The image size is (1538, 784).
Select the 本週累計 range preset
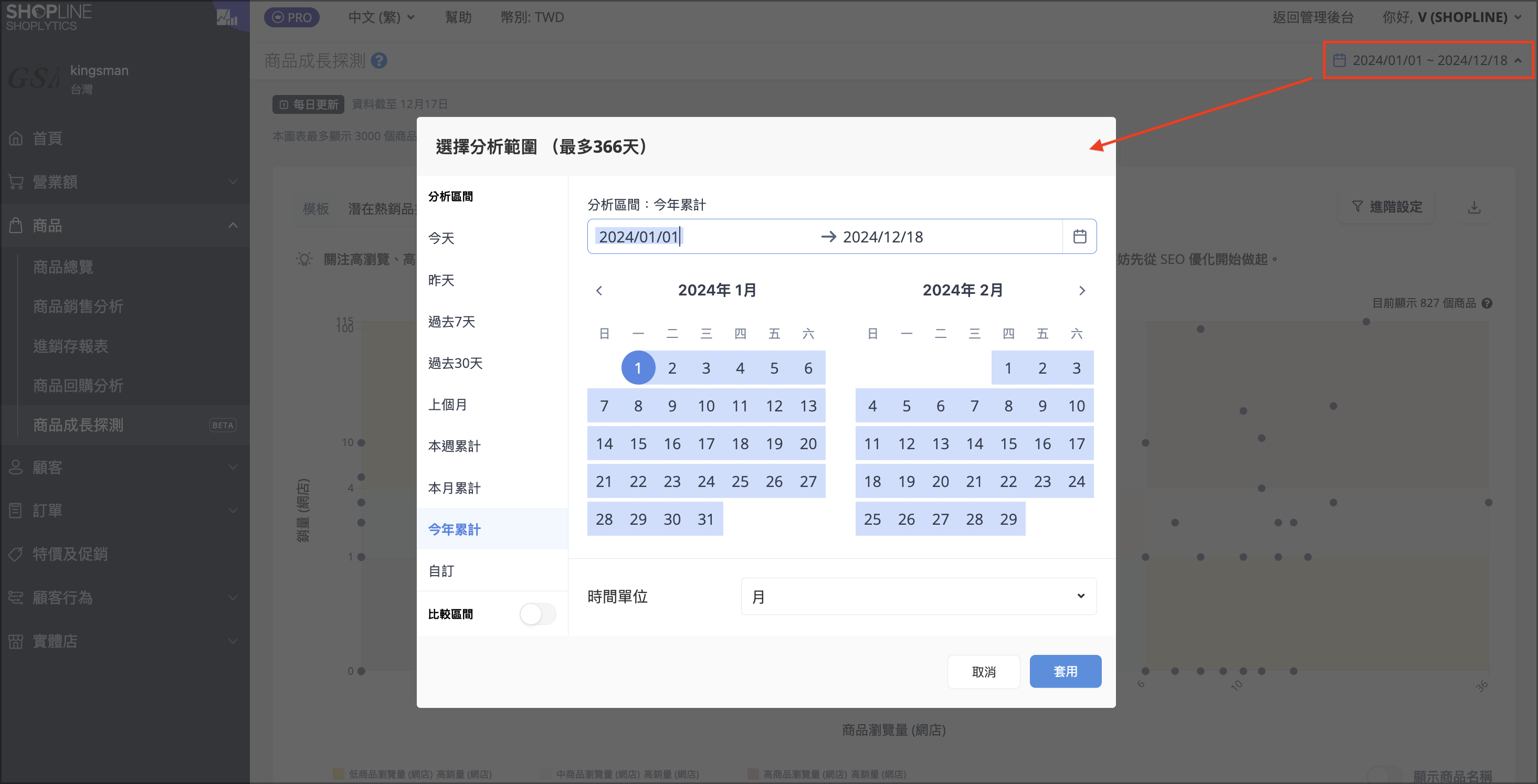(x=492, y=446)
